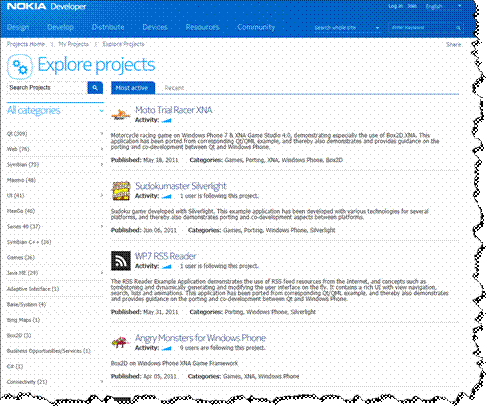Click the Log in link

(x=396, y=6)
